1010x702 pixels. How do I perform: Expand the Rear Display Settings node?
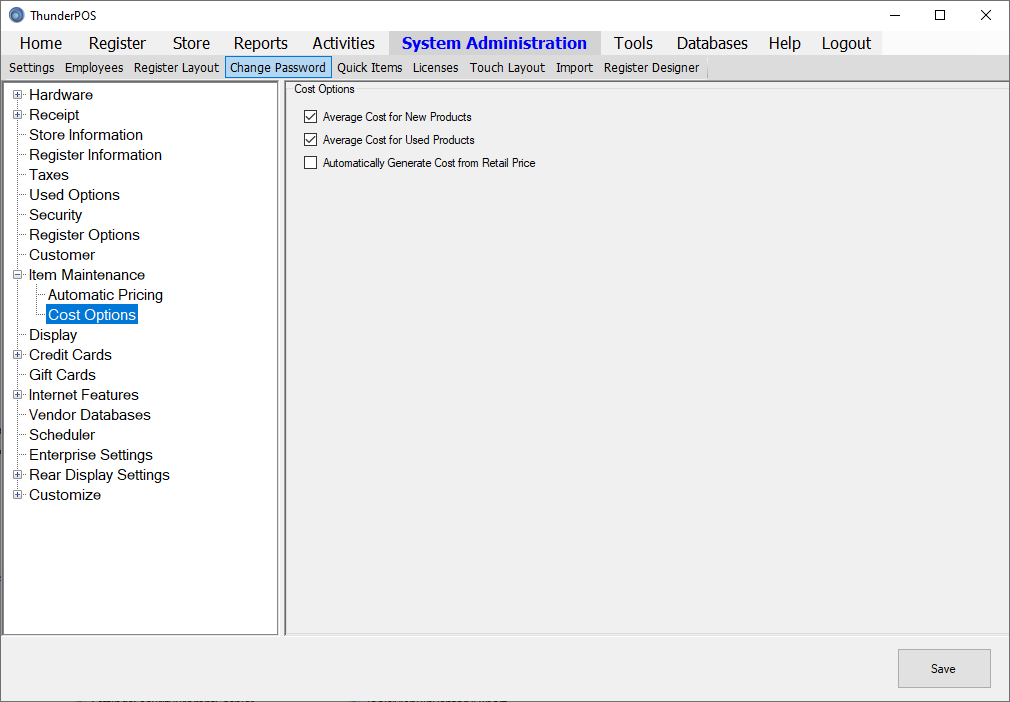17,475
